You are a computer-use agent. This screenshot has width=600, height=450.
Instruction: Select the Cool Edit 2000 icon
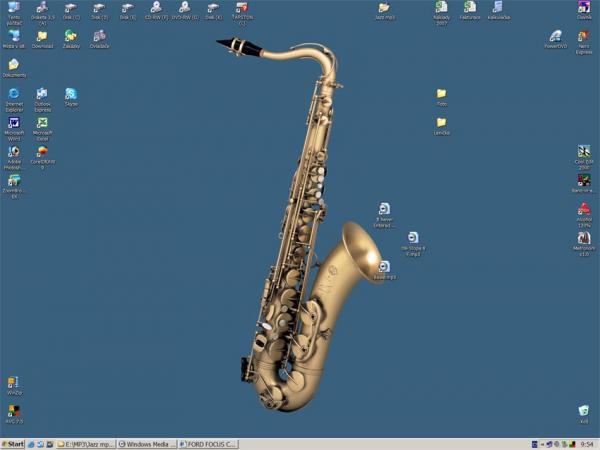pyautogui.click(x=584, y=152)
